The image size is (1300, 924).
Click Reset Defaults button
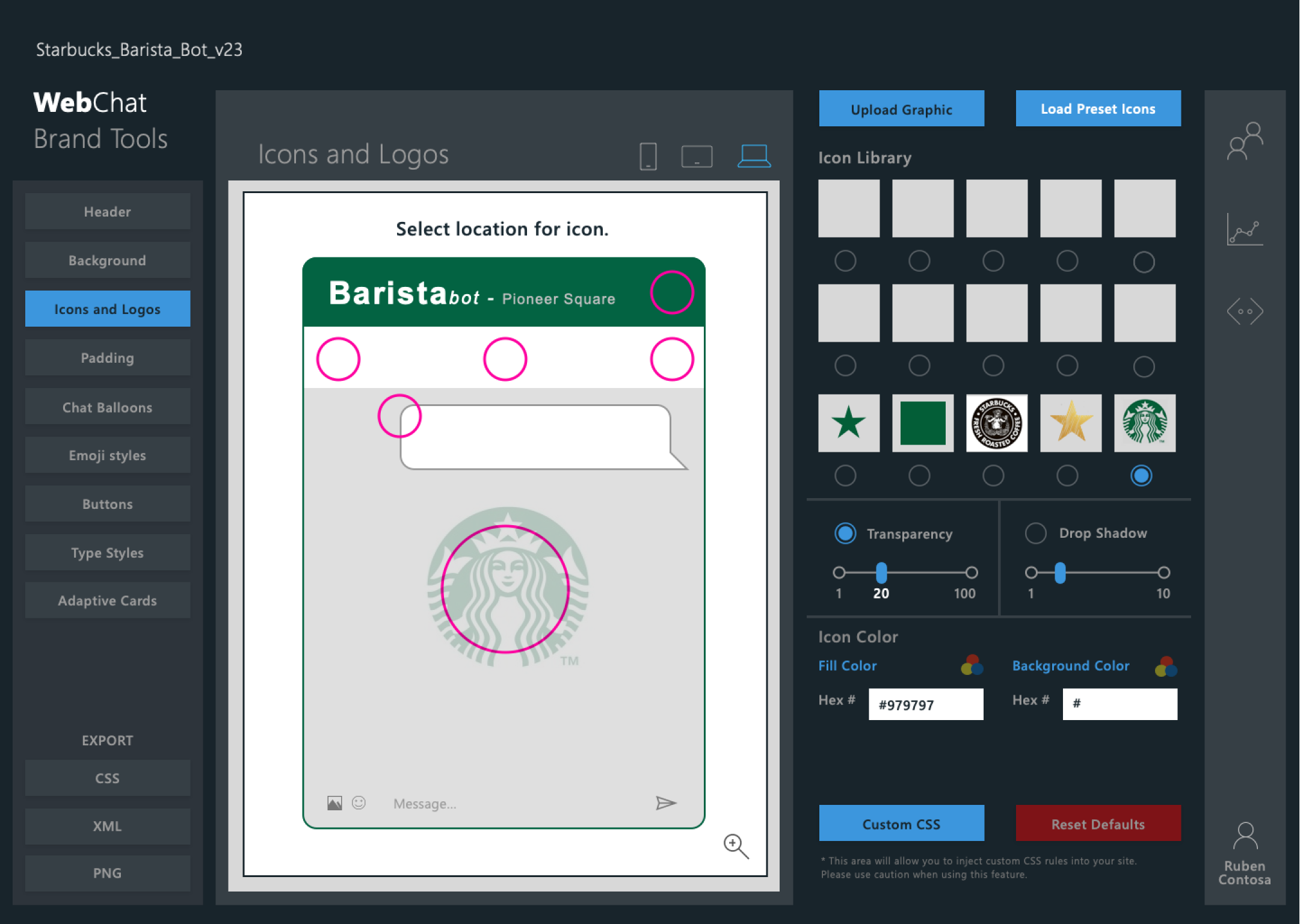pyautogui.click(x=1098, y=824)
